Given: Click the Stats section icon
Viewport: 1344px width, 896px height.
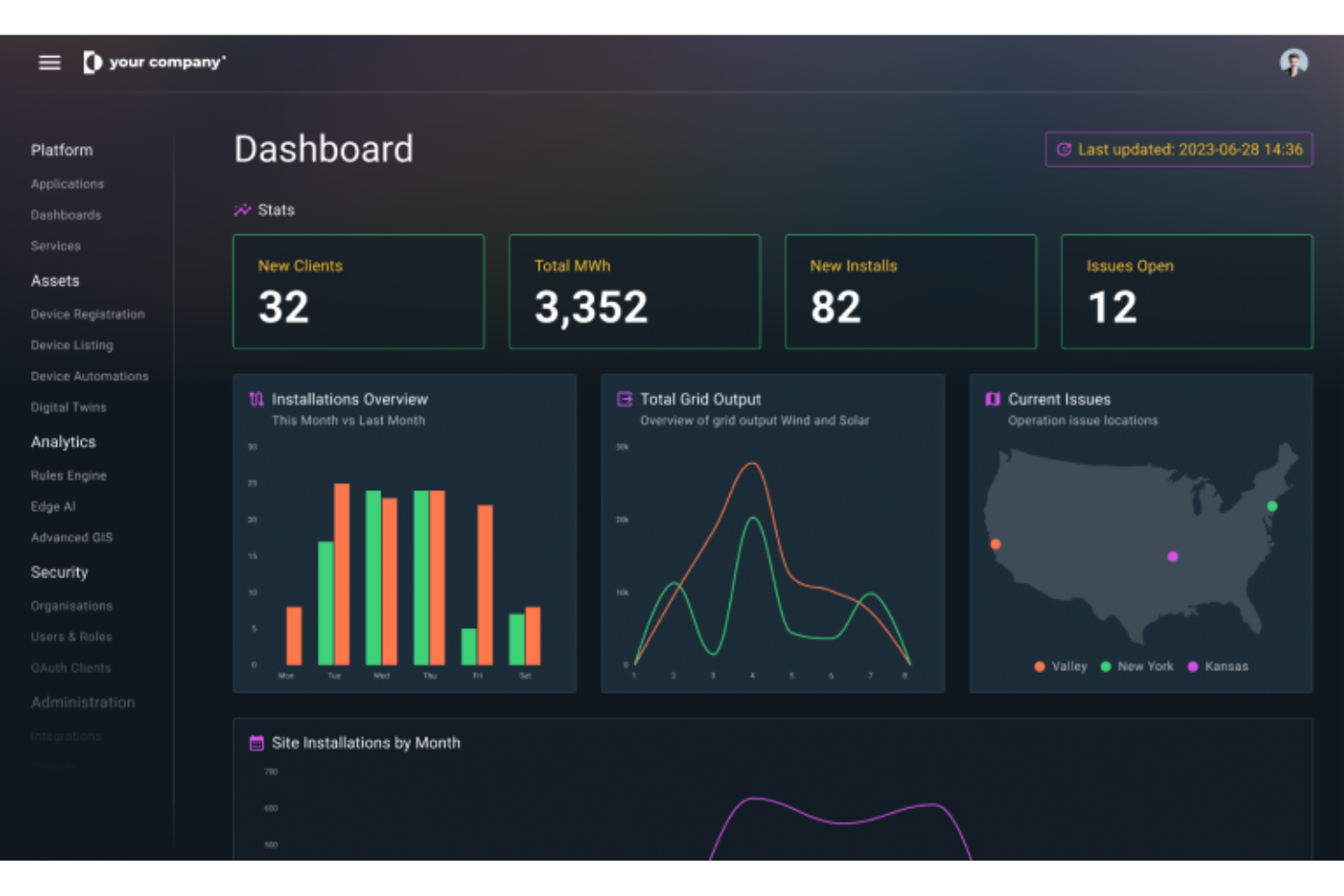Looking at the screenshot, I should 241,210.
